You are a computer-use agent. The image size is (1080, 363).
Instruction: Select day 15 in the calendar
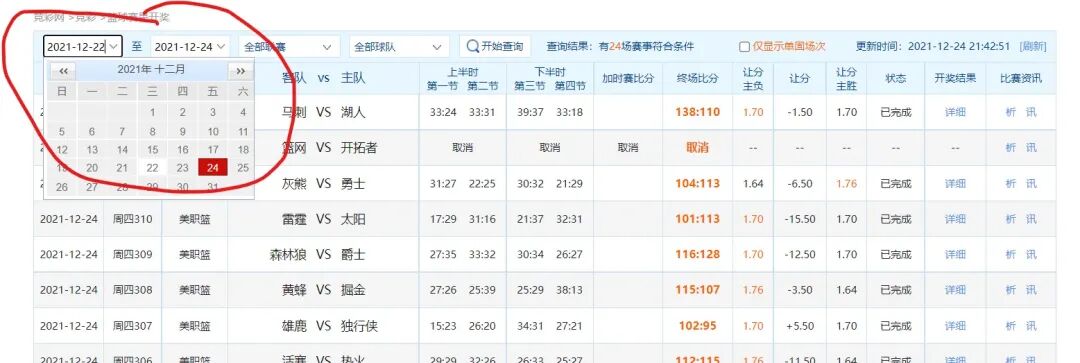(152, 149)
